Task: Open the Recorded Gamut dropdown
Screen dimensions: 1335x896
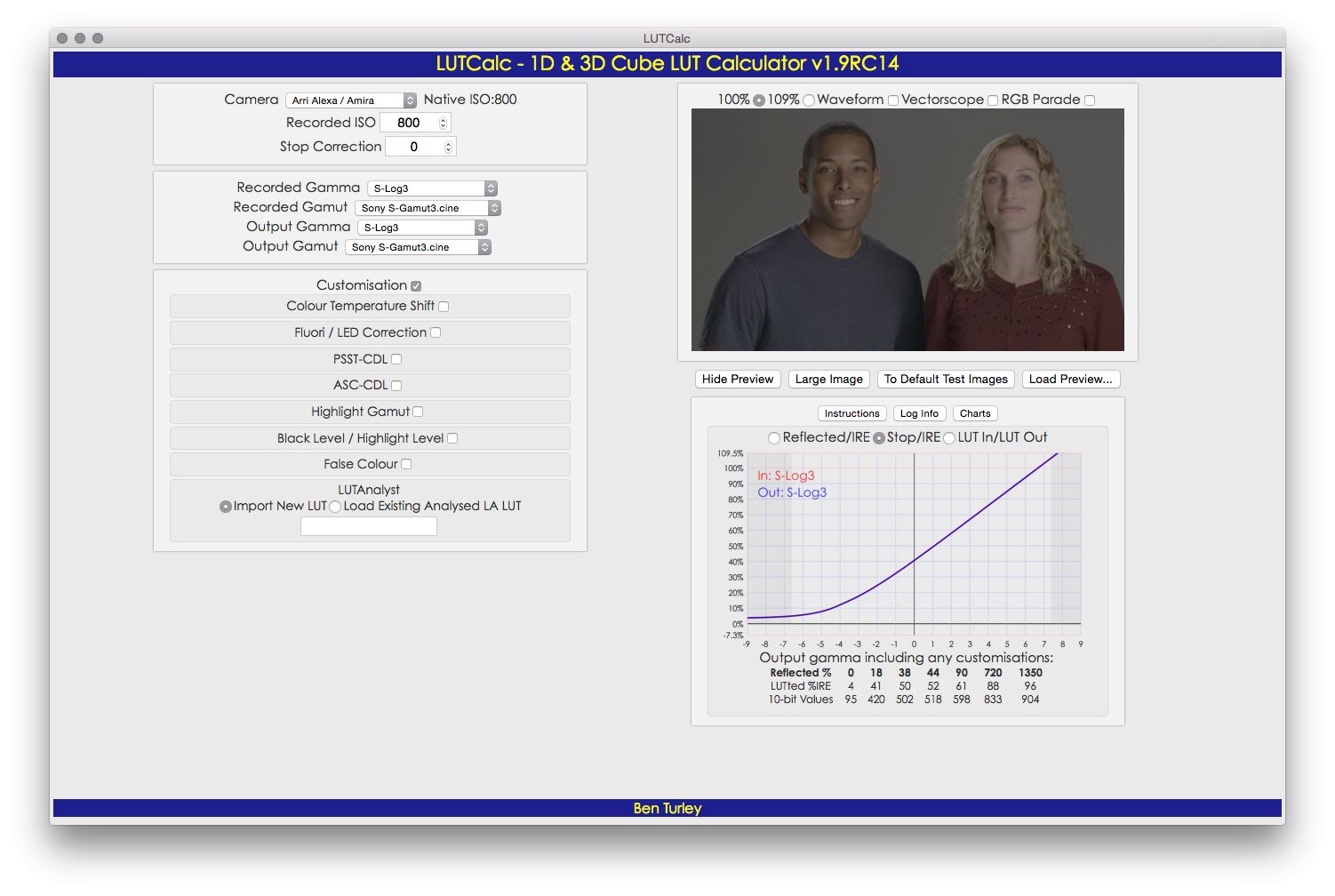Action: point(428,208)
